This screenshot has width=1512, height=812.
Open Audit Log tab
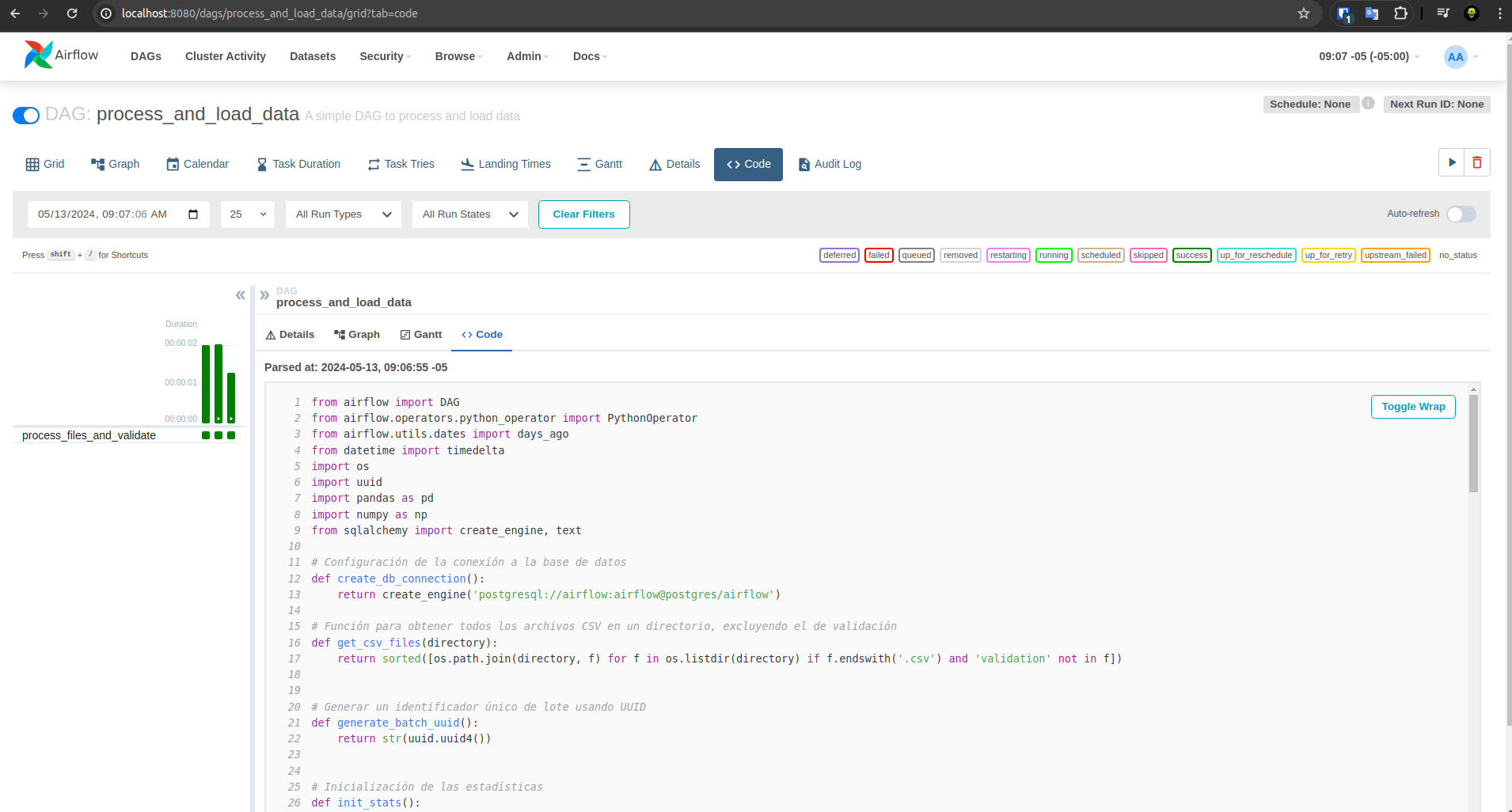point(830,164)
